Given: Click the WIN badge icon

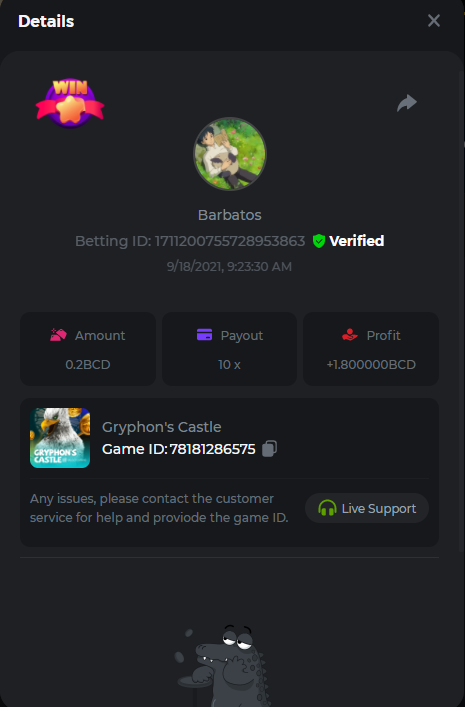Looking at the screenshot, I should point(70,103).
